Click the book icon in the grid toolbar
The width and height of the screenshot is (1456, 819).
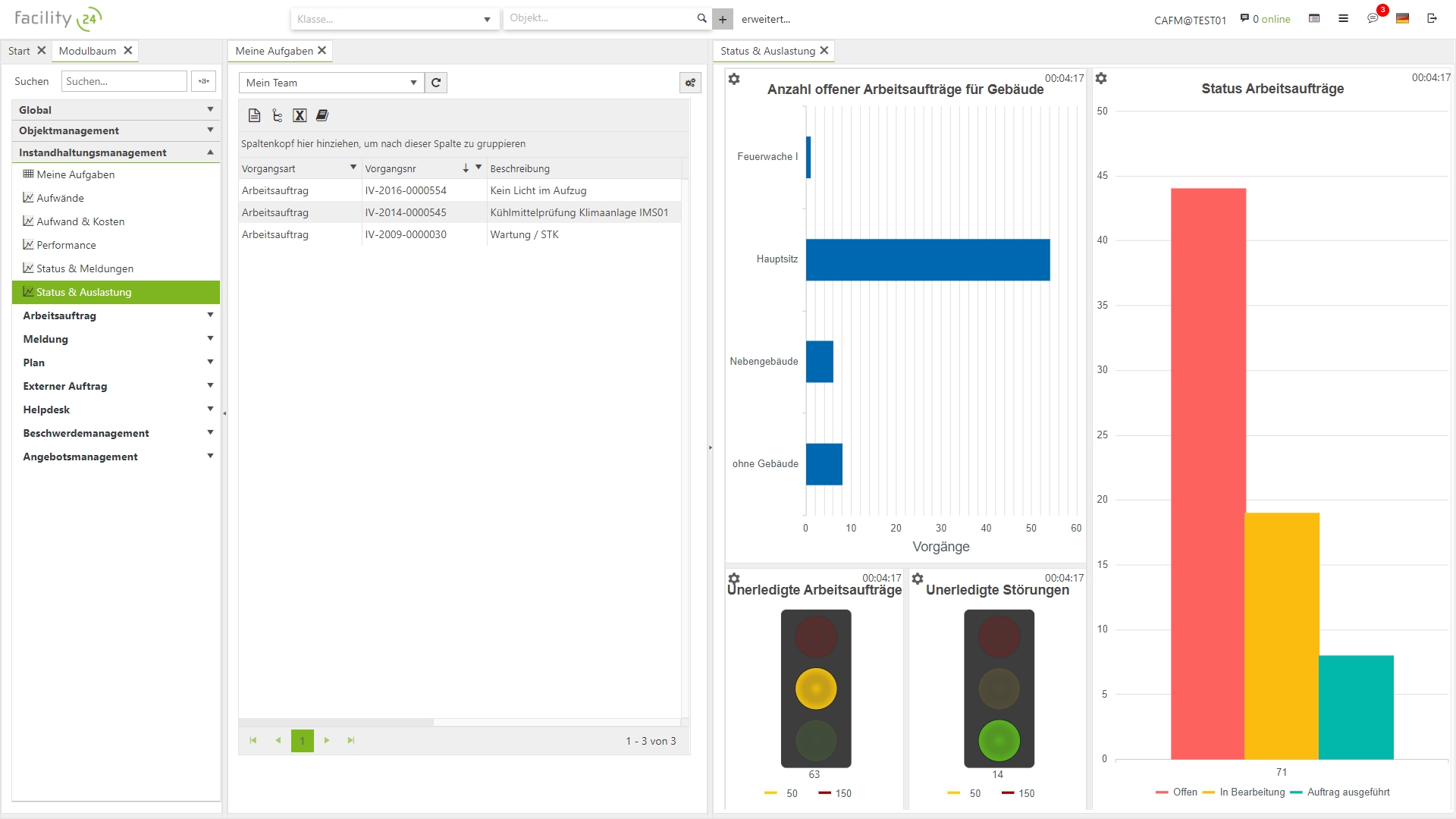pyautogui.click(x=322, y=115)
